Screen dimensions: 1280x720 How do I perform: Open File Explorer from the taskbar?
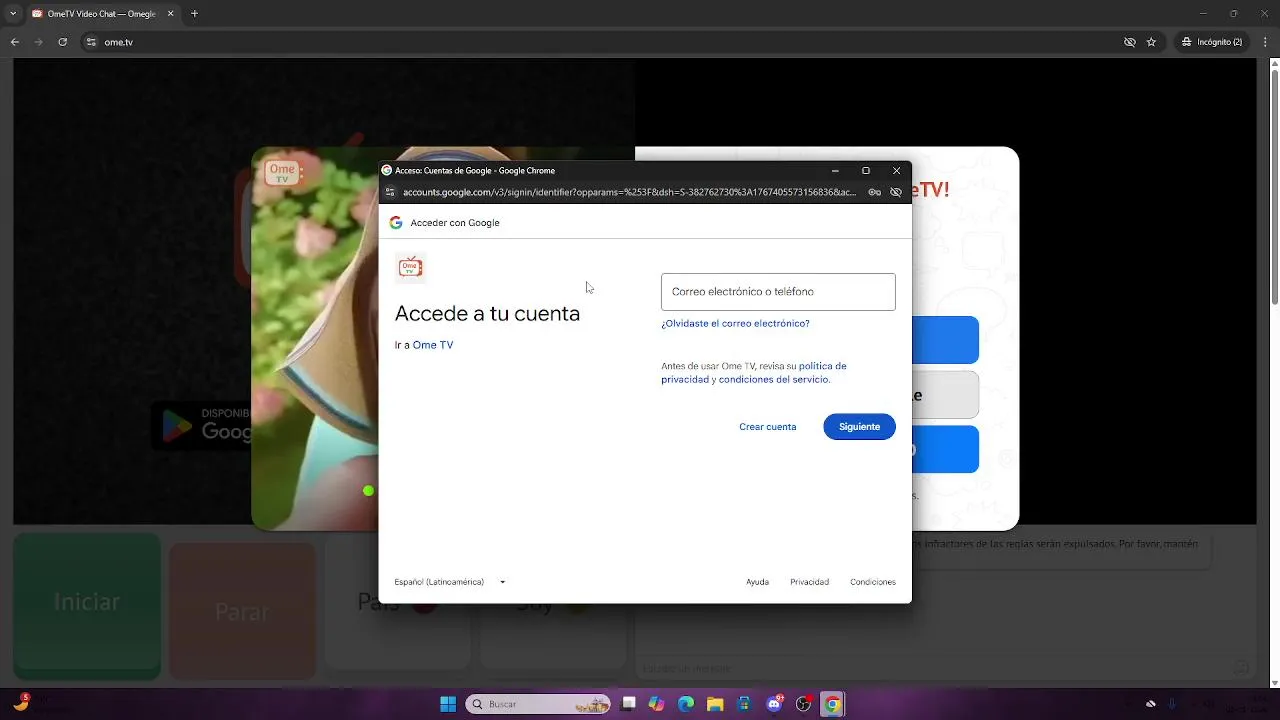tap(715, 704)
